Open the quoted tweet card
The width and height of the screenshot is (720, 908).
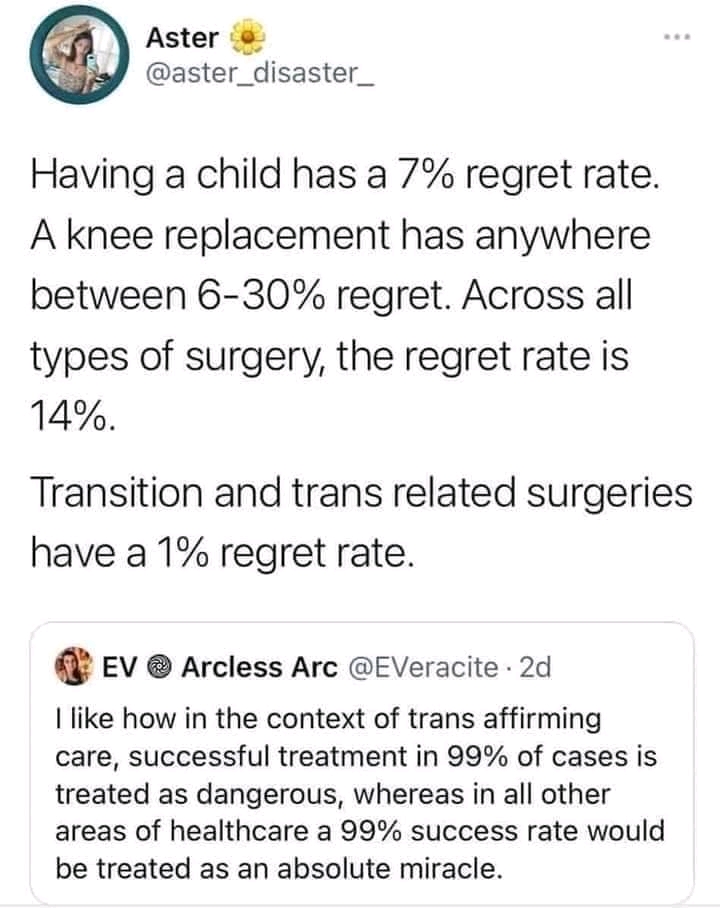tap(361, 761)
